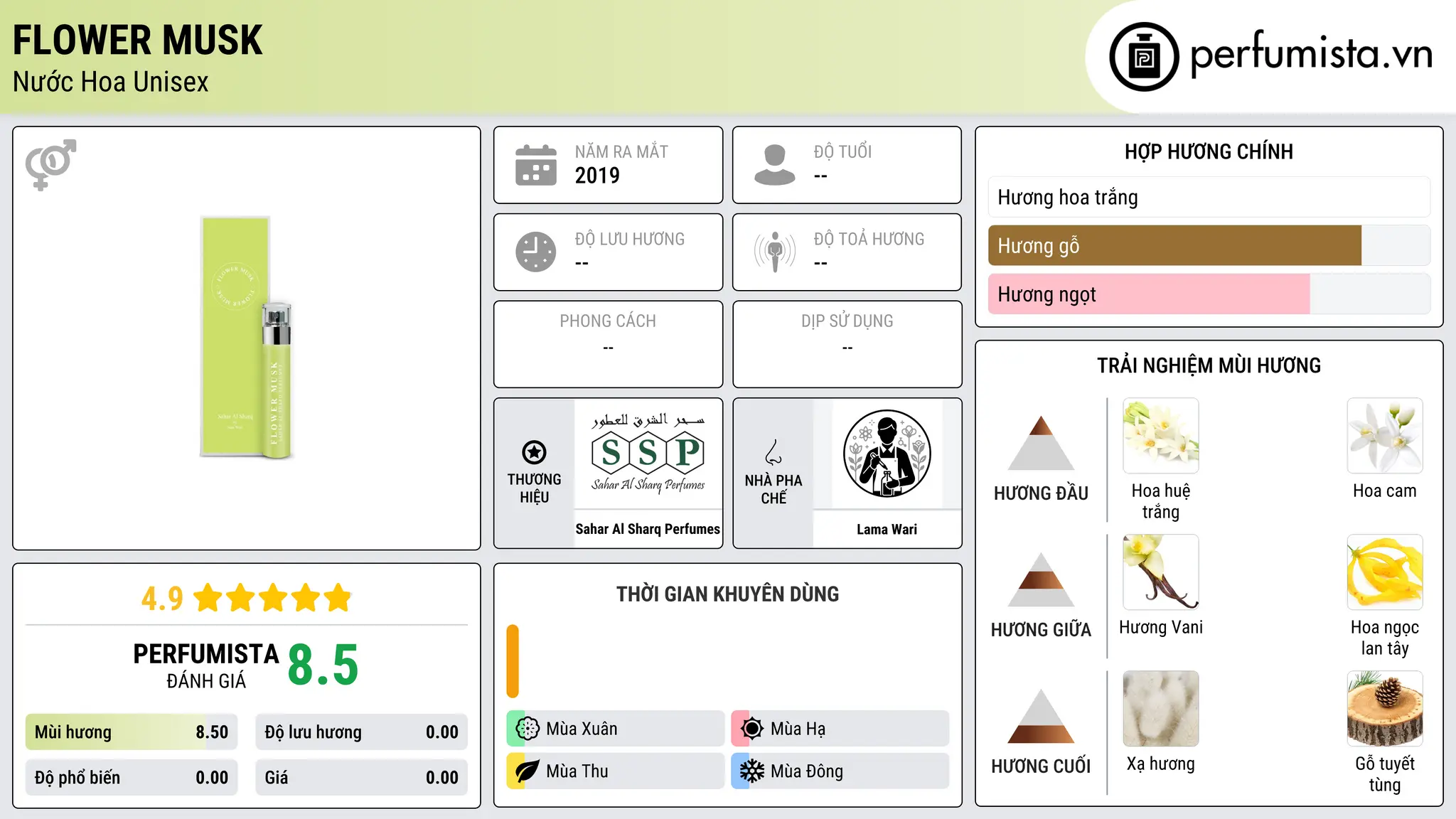Click the Thời gian khuyên dùng heading
This screenshot has height=819, width=1456.
727,594
